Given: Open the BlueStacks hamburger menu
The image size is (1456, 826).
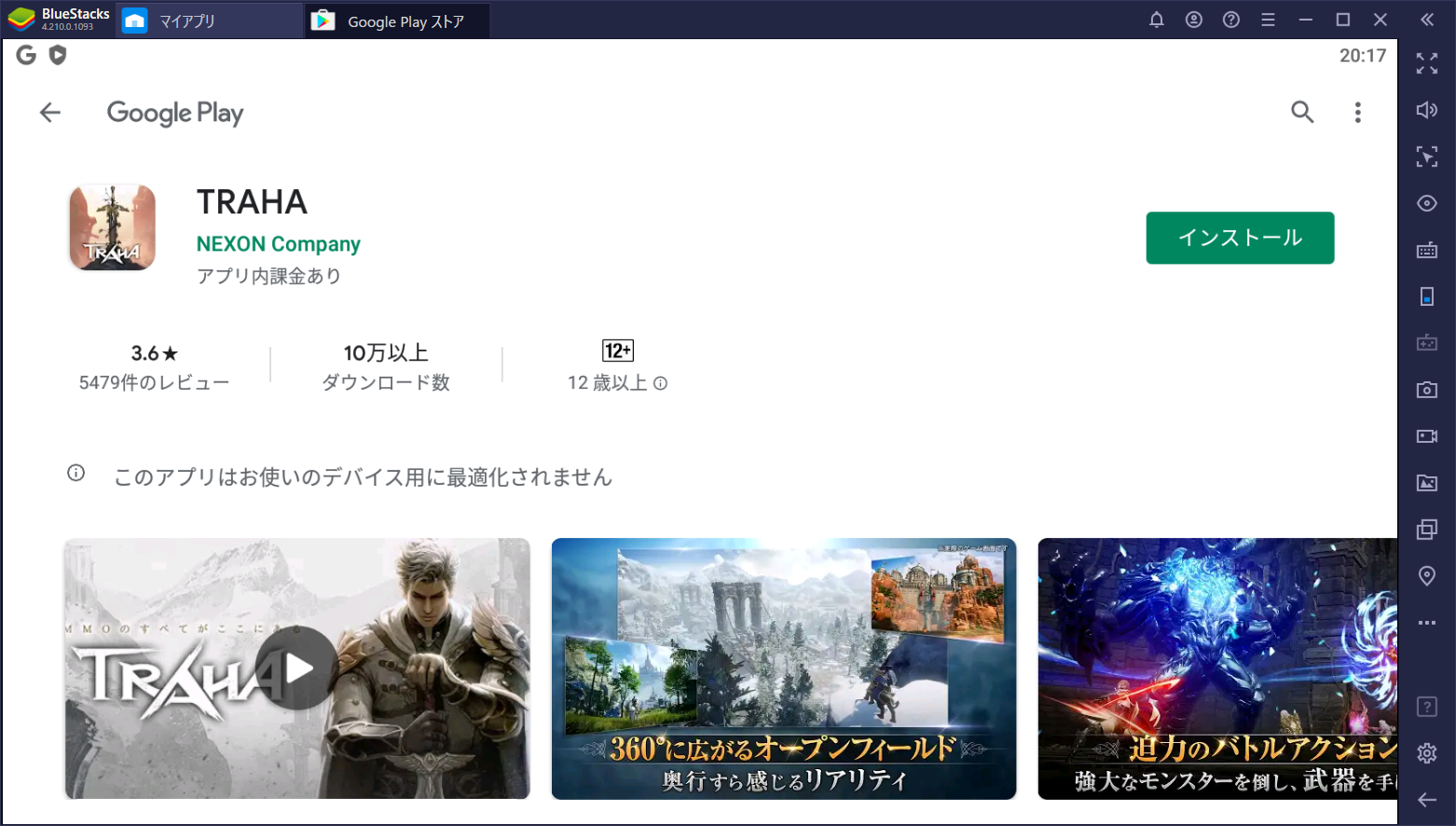Looking at the screenshot, I should coord(1268,20).
